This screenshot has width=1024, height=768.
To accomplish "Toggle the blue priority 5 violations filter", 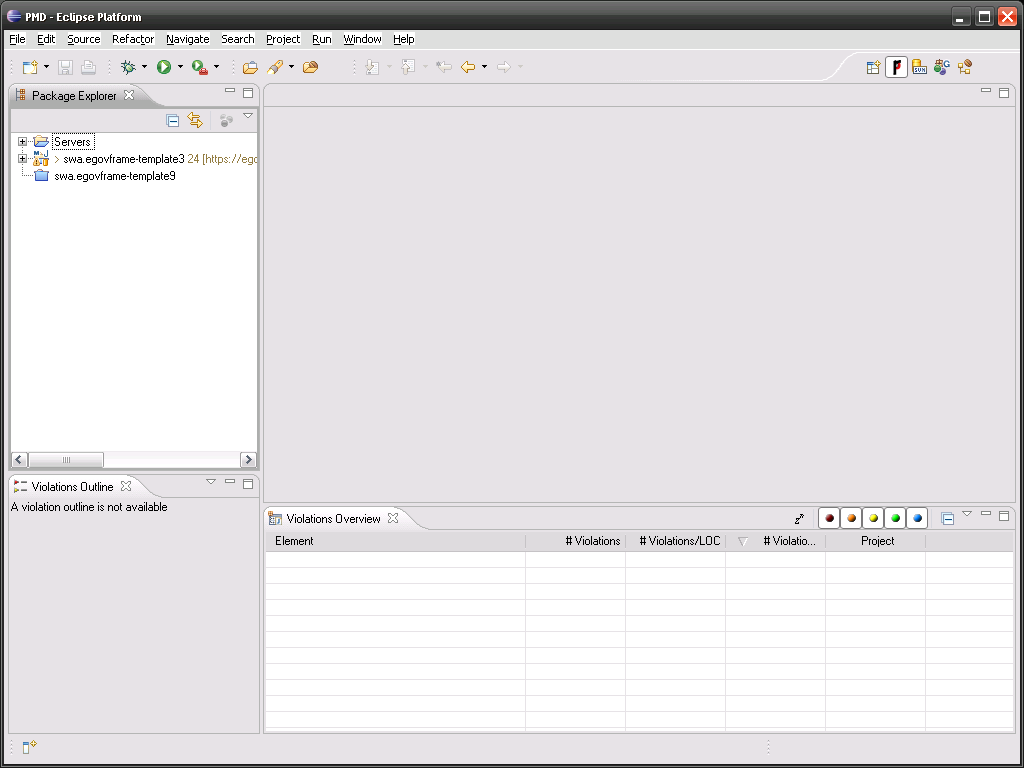I will tap(917, 518).
